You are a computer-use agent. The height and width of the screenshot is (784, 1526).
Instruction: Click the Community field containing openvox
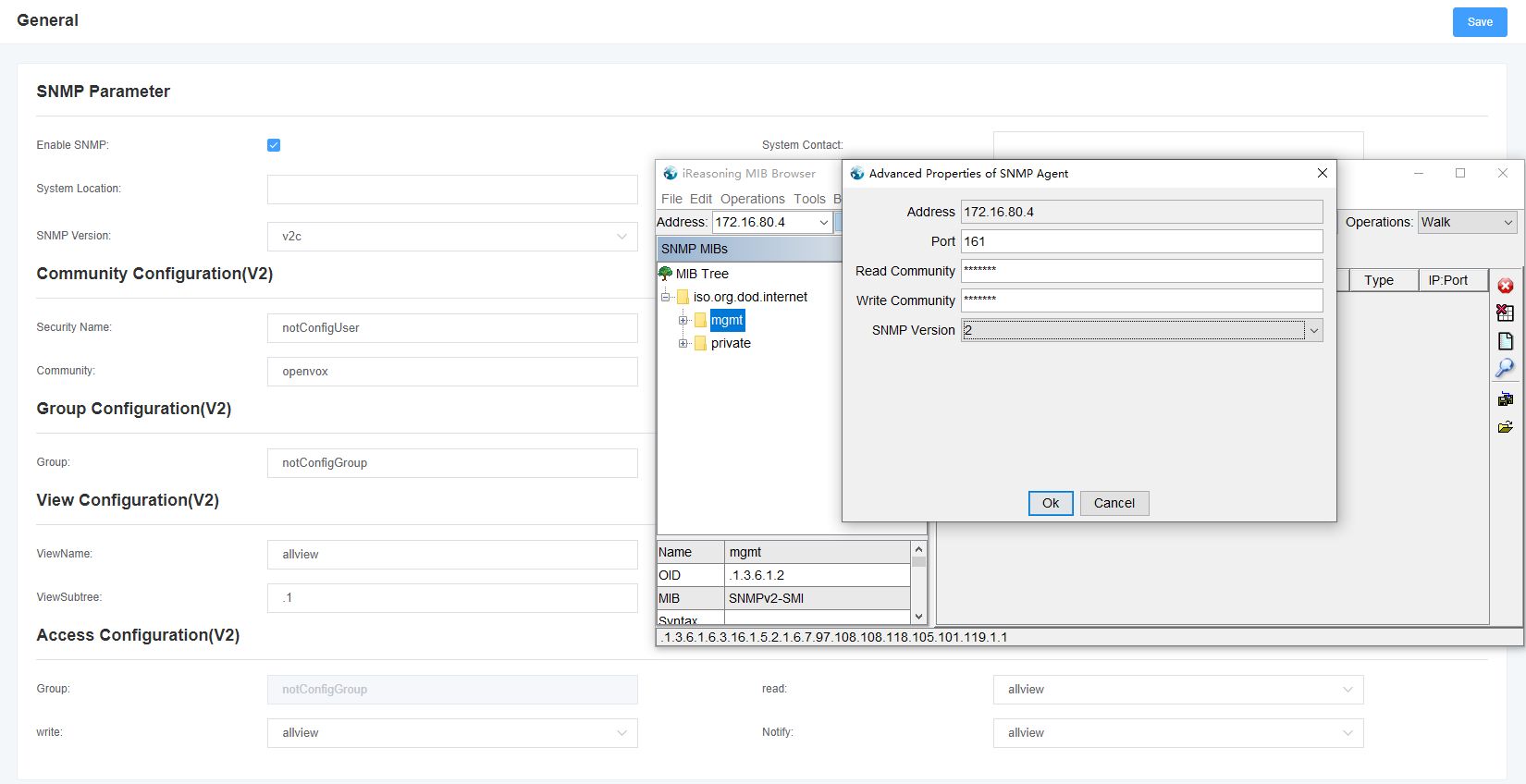click(452, 372)
